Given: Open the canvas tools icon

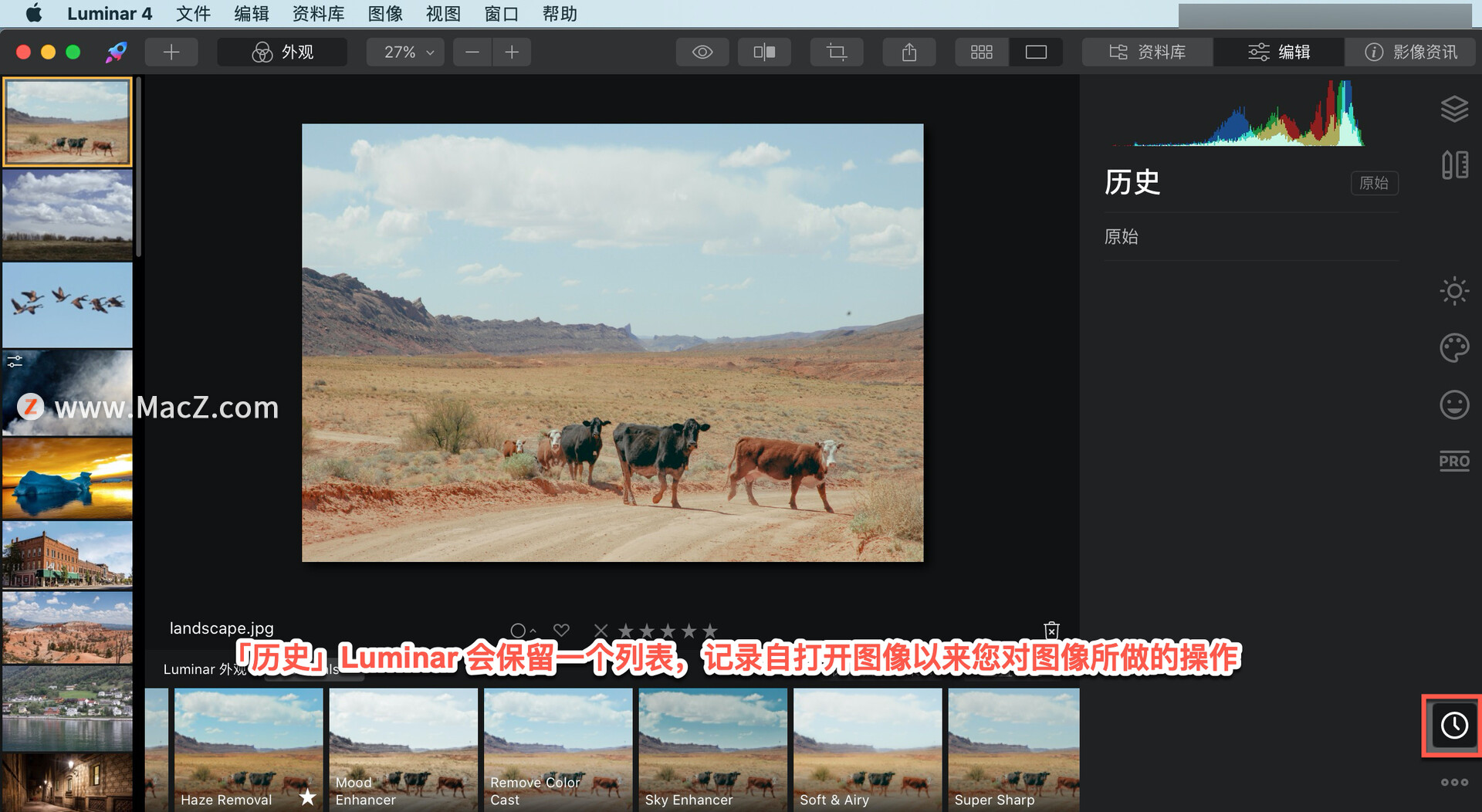Looking at the screenshot, I should click(x=1454, y=164).
